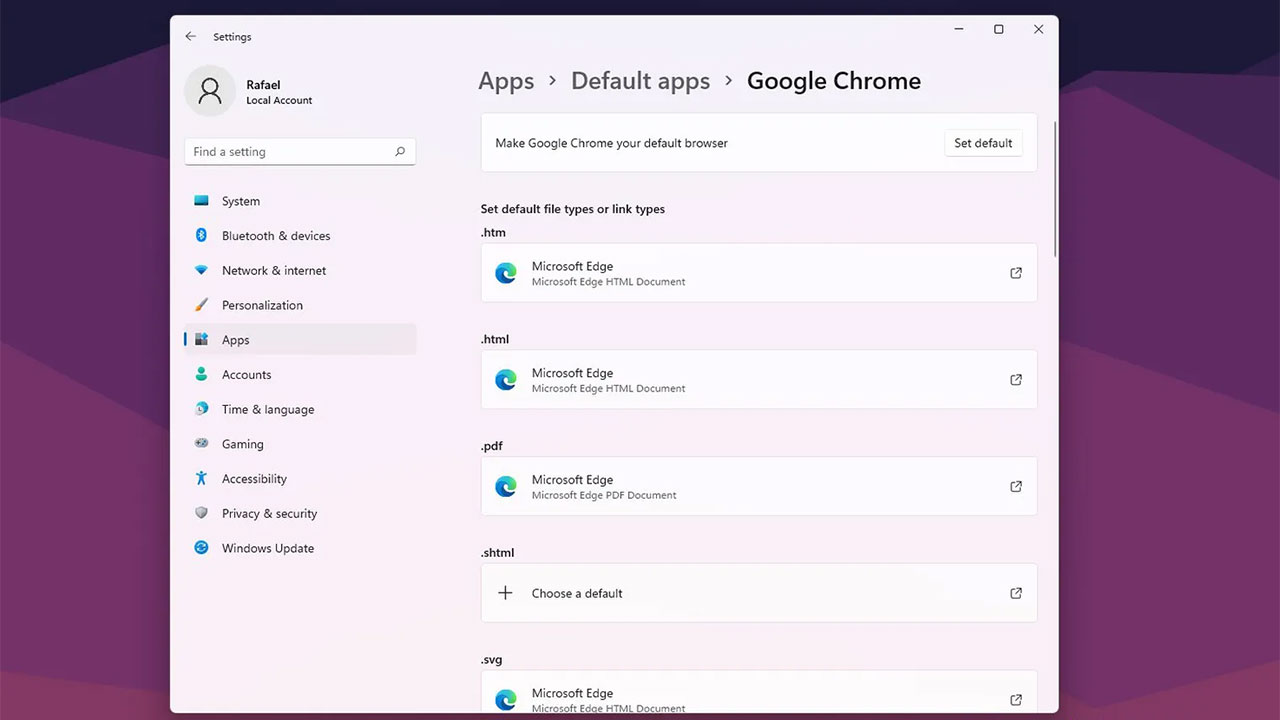Open Accessibility settings
This screenshot has width=1280, height=720.
coord(300,479)
